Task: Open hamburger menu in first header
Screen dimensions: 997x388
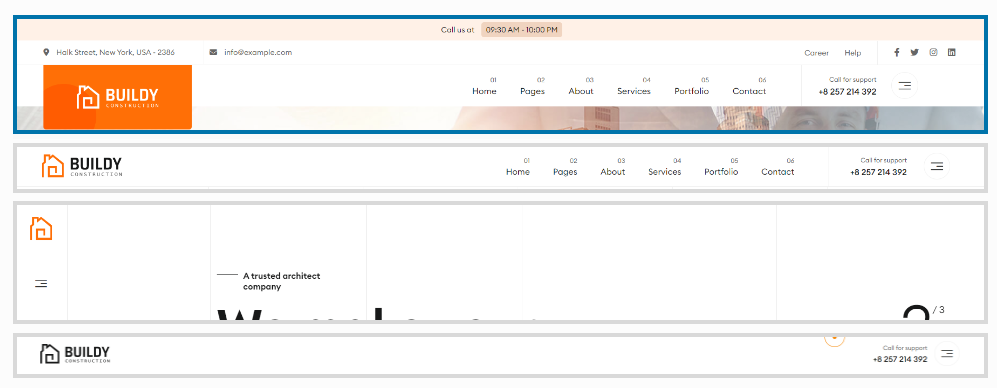Action: coord(905,85)
